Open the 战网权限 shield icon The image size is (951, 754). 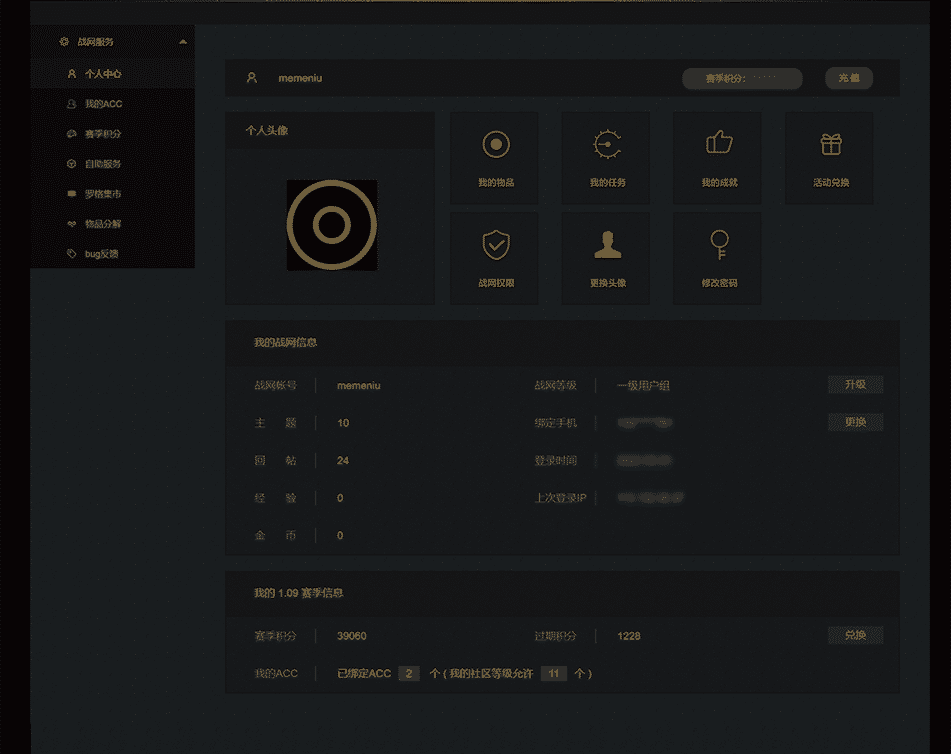495,245
